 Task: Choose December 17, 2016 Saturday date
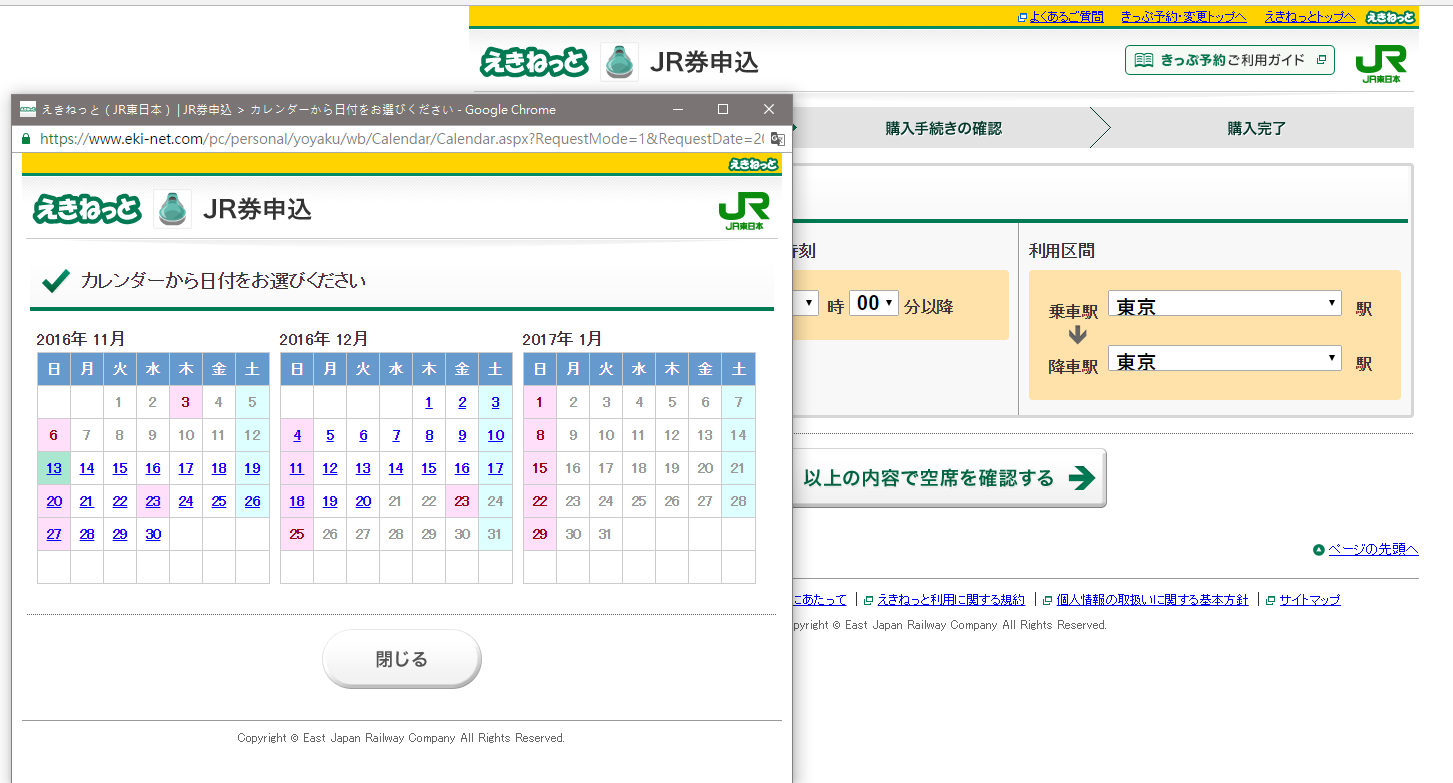point(495,468)
